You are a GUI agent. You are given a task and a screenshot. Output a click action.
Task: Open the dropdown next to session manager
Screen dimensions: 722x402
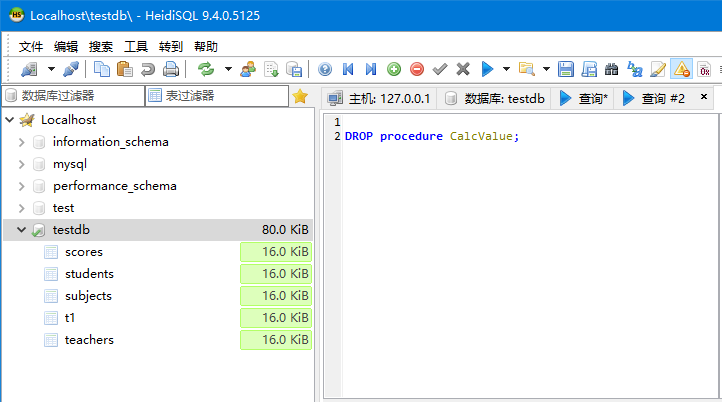click(x=51, y=70)
